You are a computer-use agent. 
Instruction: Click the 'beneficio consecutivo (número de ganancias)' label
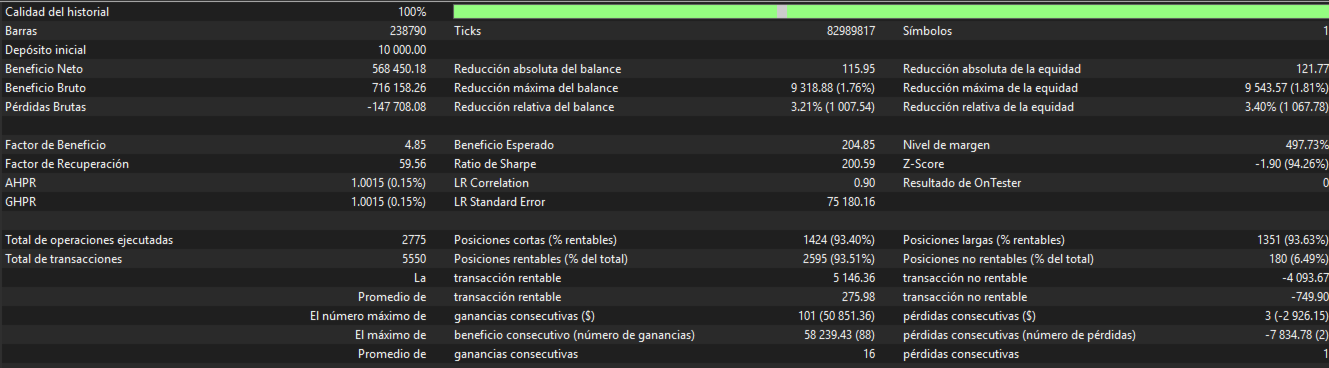(574, 335)
